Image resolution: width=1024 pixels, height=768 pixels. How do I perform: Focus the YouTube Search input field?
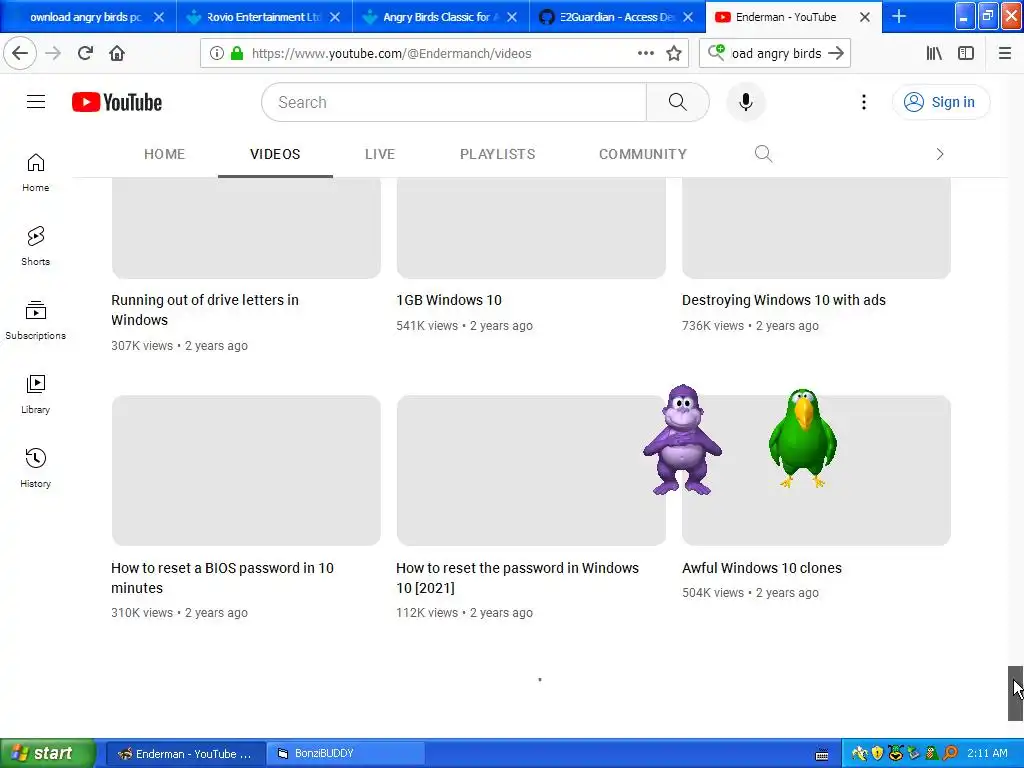(x=454, y=102)
